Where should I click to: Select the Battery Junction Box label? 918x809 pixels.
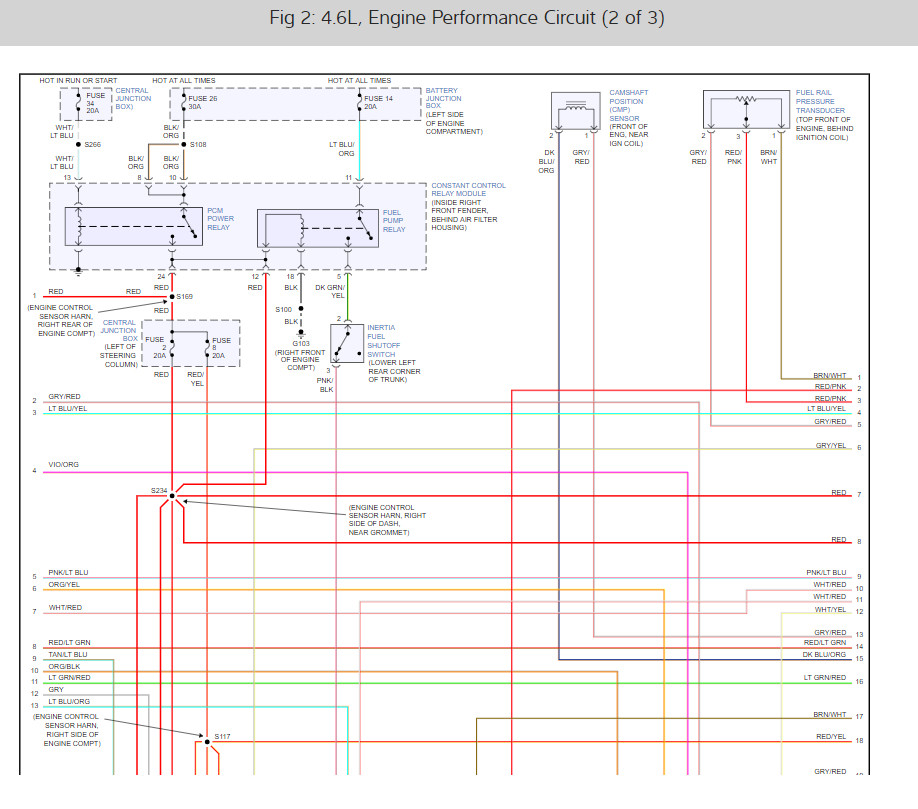point(443,98)
